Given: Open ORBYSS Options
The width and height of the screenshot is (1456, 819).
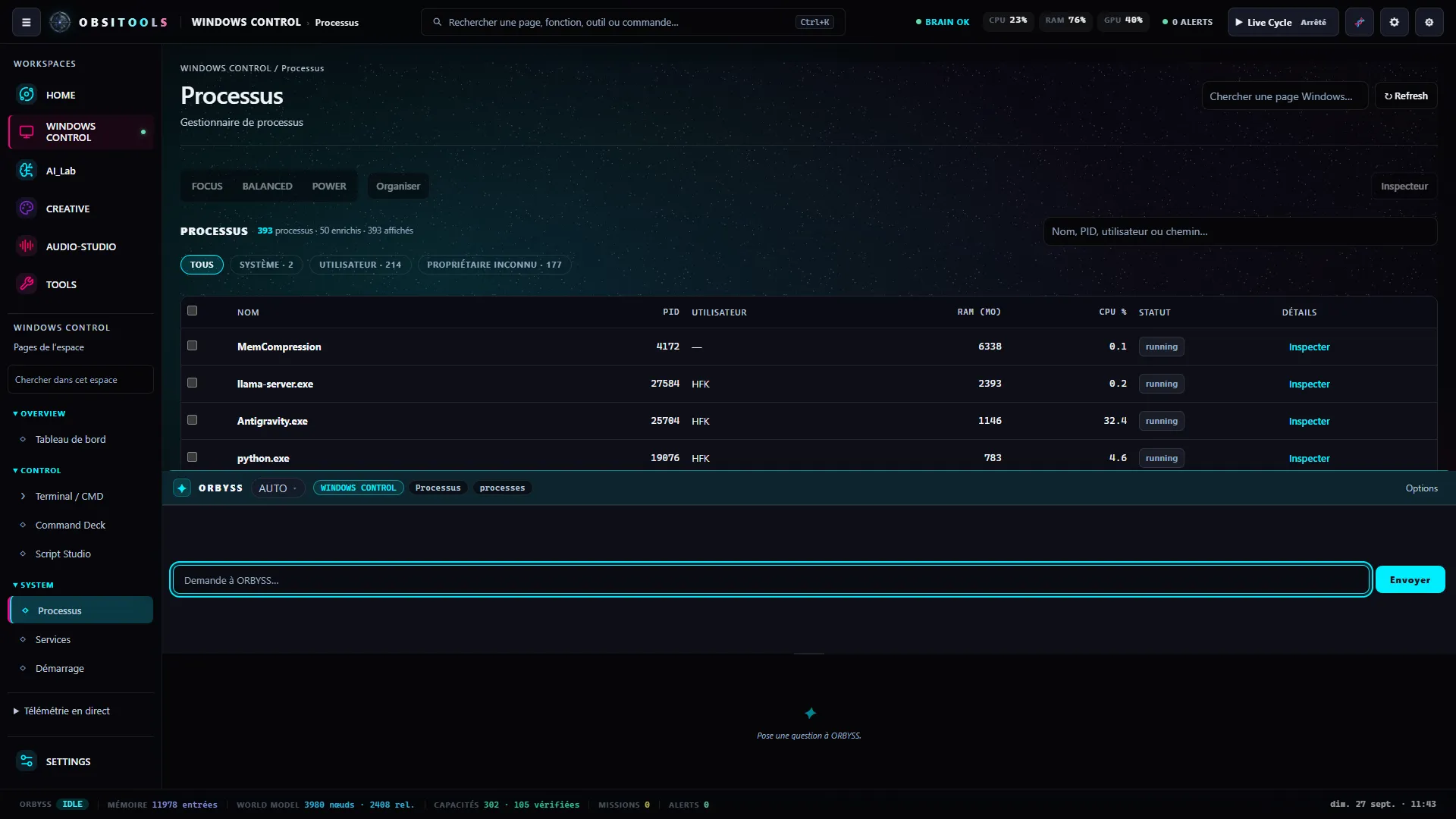Looking at the screenshot, I should 1422,488.
